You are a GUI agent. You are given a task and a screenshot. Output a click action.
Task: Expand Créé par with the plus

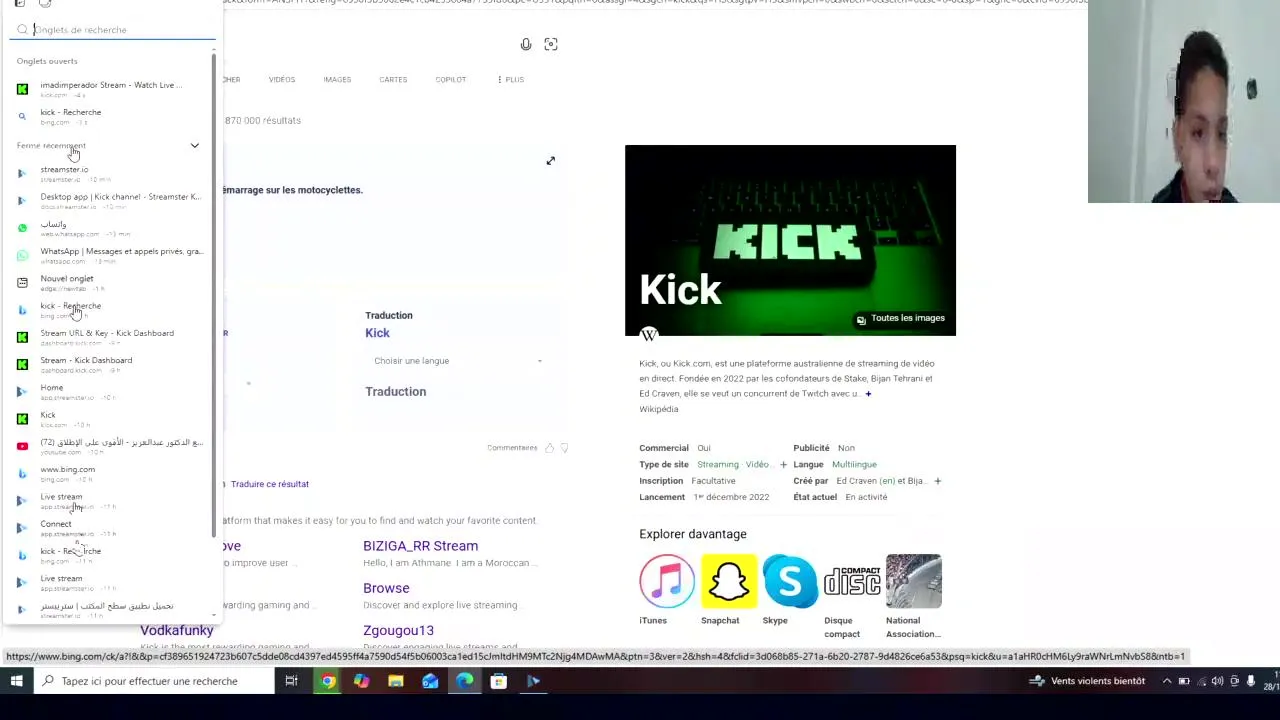[937, 481]
